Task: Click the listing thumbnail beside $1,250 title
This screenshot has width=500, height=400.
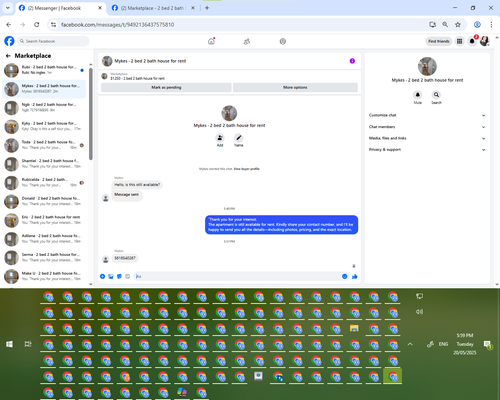Action: click(x=104, y=76)
